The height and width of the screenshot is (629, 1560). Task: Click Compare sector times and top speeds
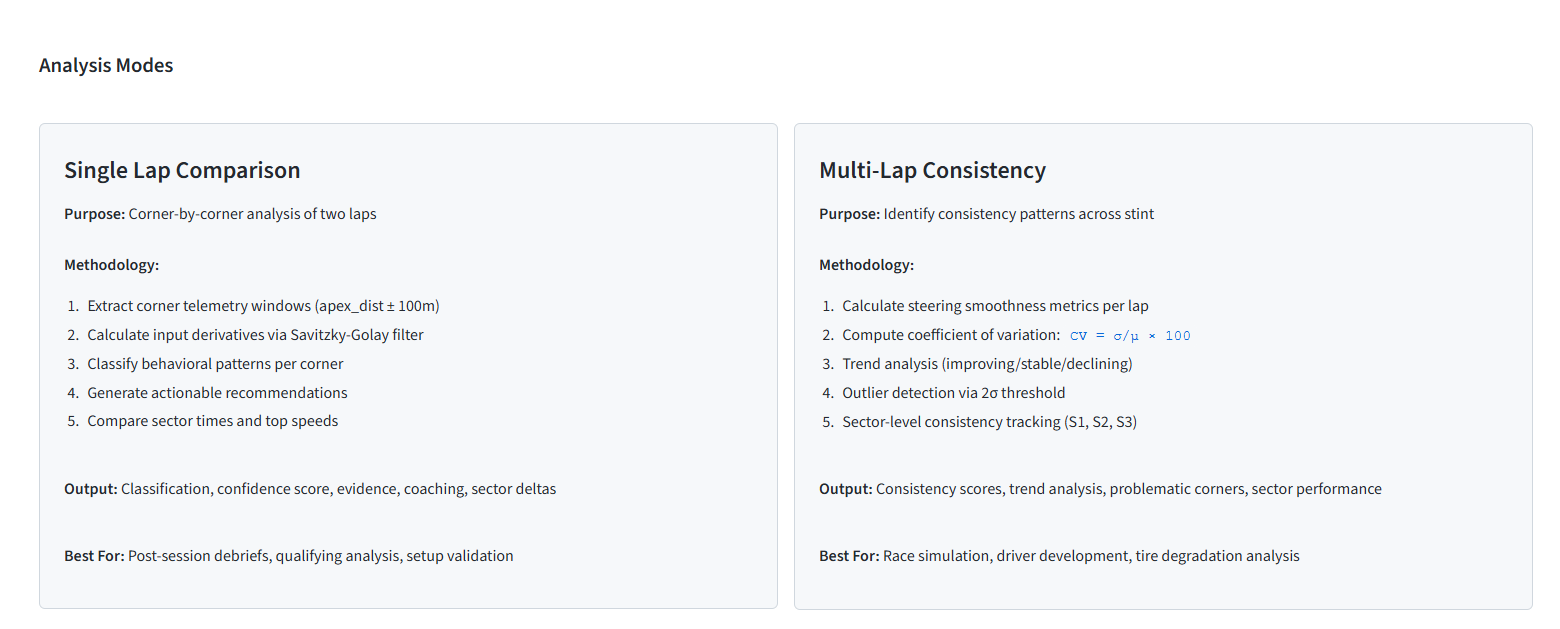pyautogui.click(x=212, y=421)
